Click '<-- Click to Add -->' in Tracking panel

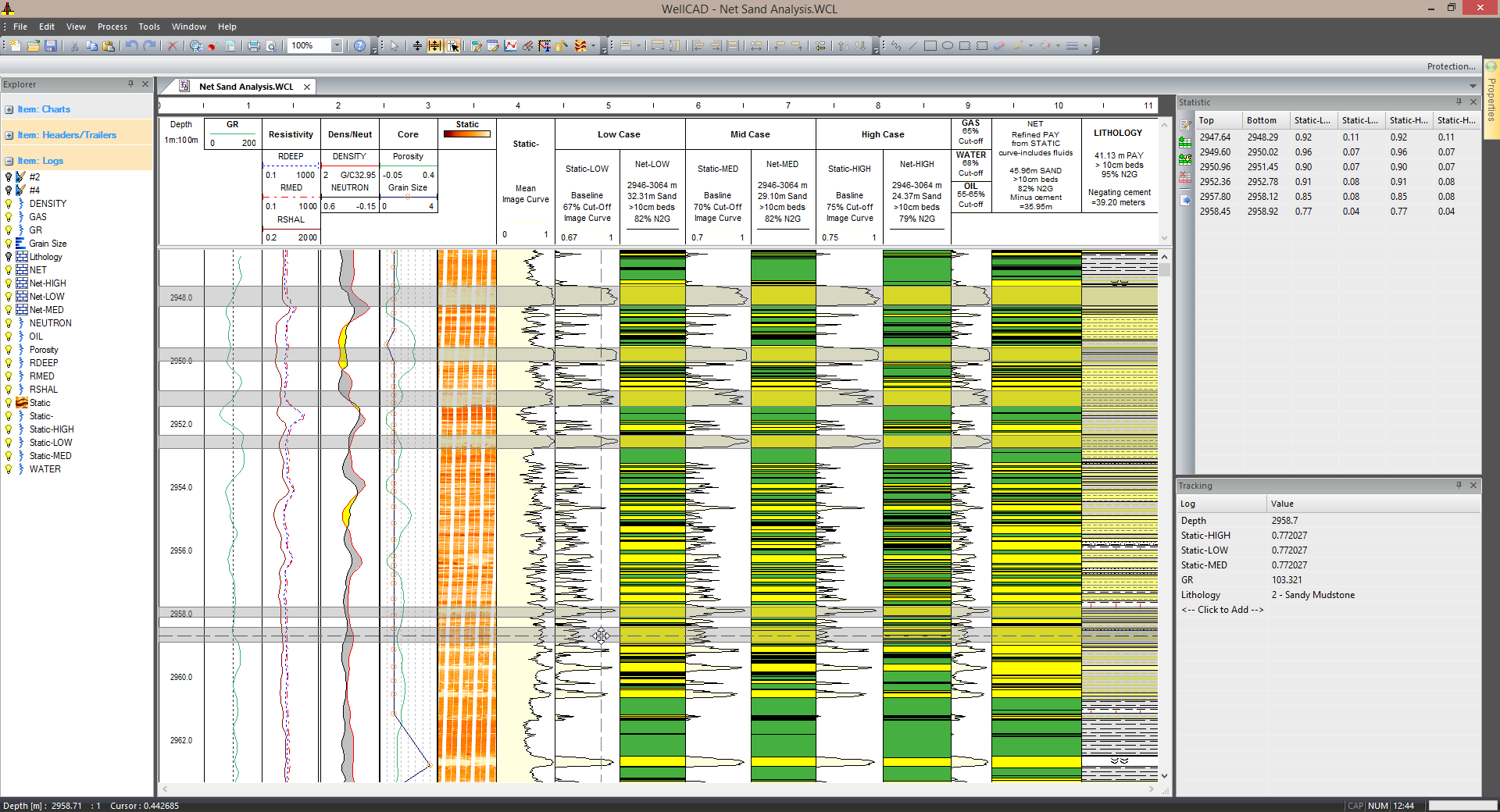tap(1222, 610)
